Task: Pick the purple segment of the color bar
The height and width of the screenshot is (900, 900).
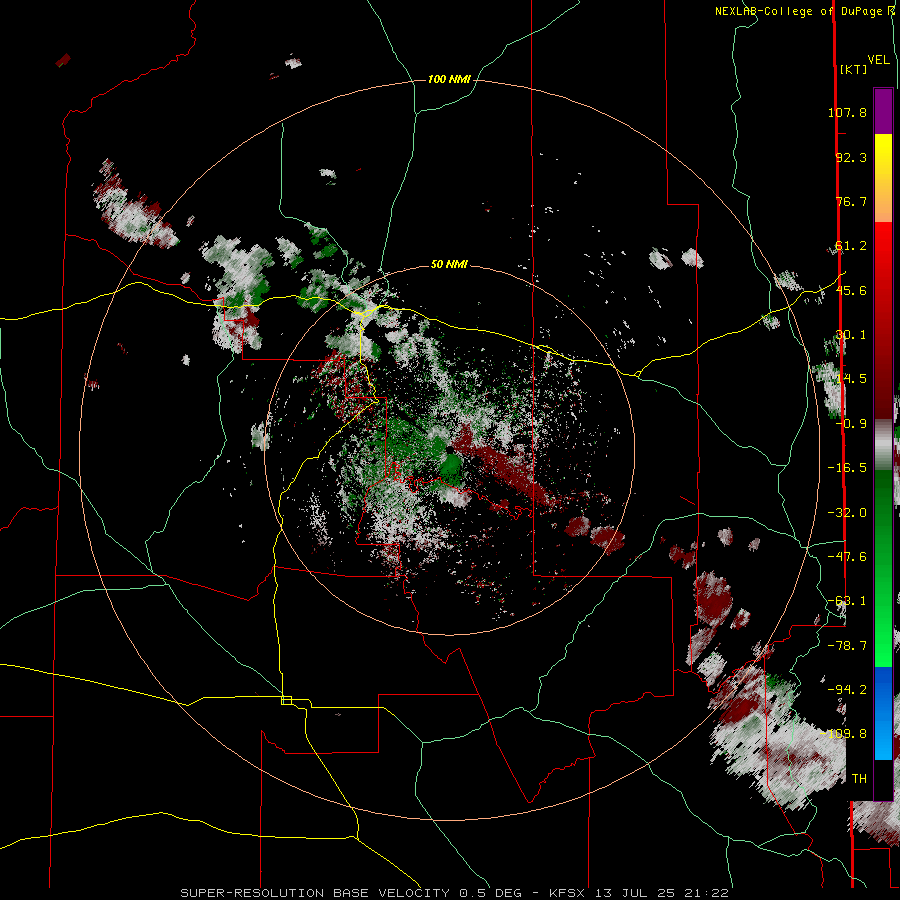Action: coord(883,112)
